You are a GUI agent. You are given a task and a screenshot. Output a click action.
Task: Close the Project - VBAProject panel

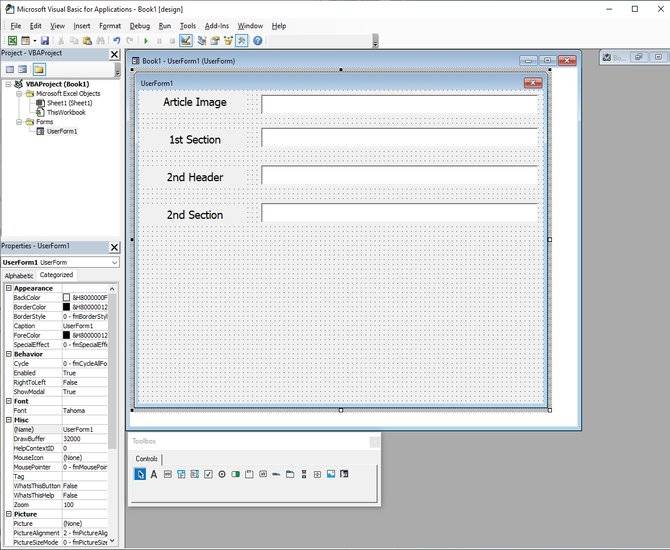(x=114, y=54)
